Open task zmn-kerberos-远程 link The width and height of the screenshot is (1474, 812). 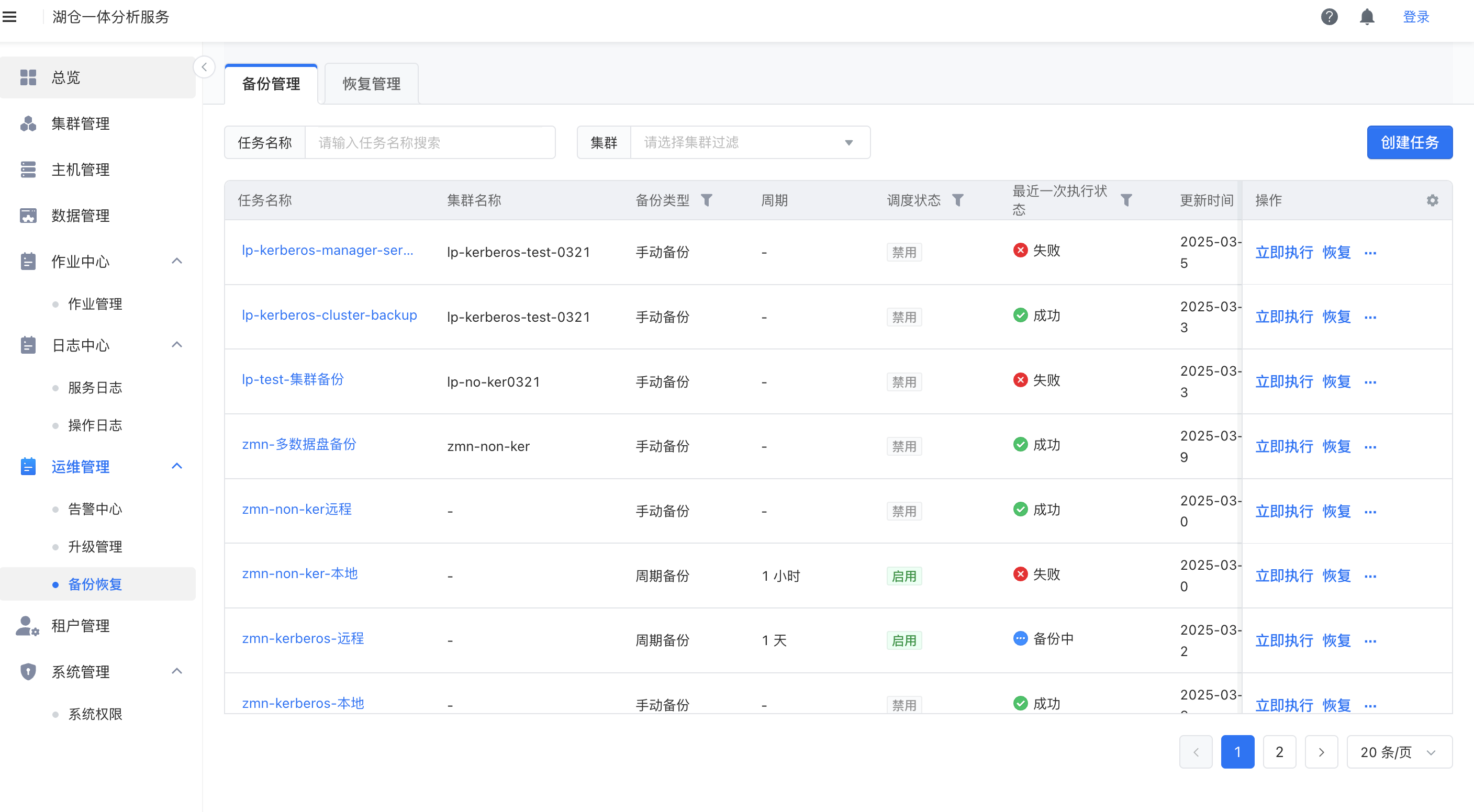pyautogui.click(x=303, y=638)
